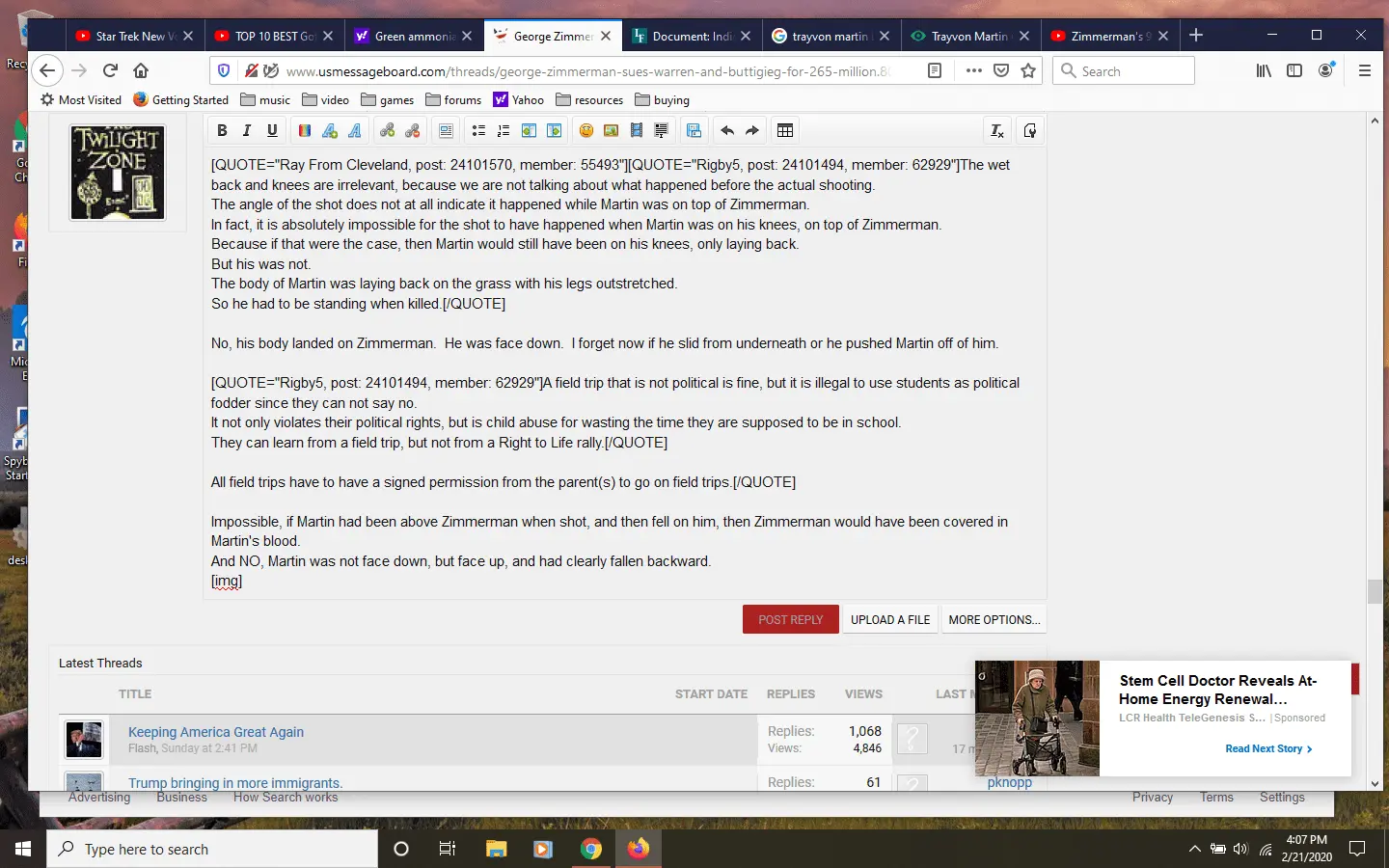Close the George Zimmerman tab
Viewport: 1389px width, 868px height.
click(x=606, y=36)
